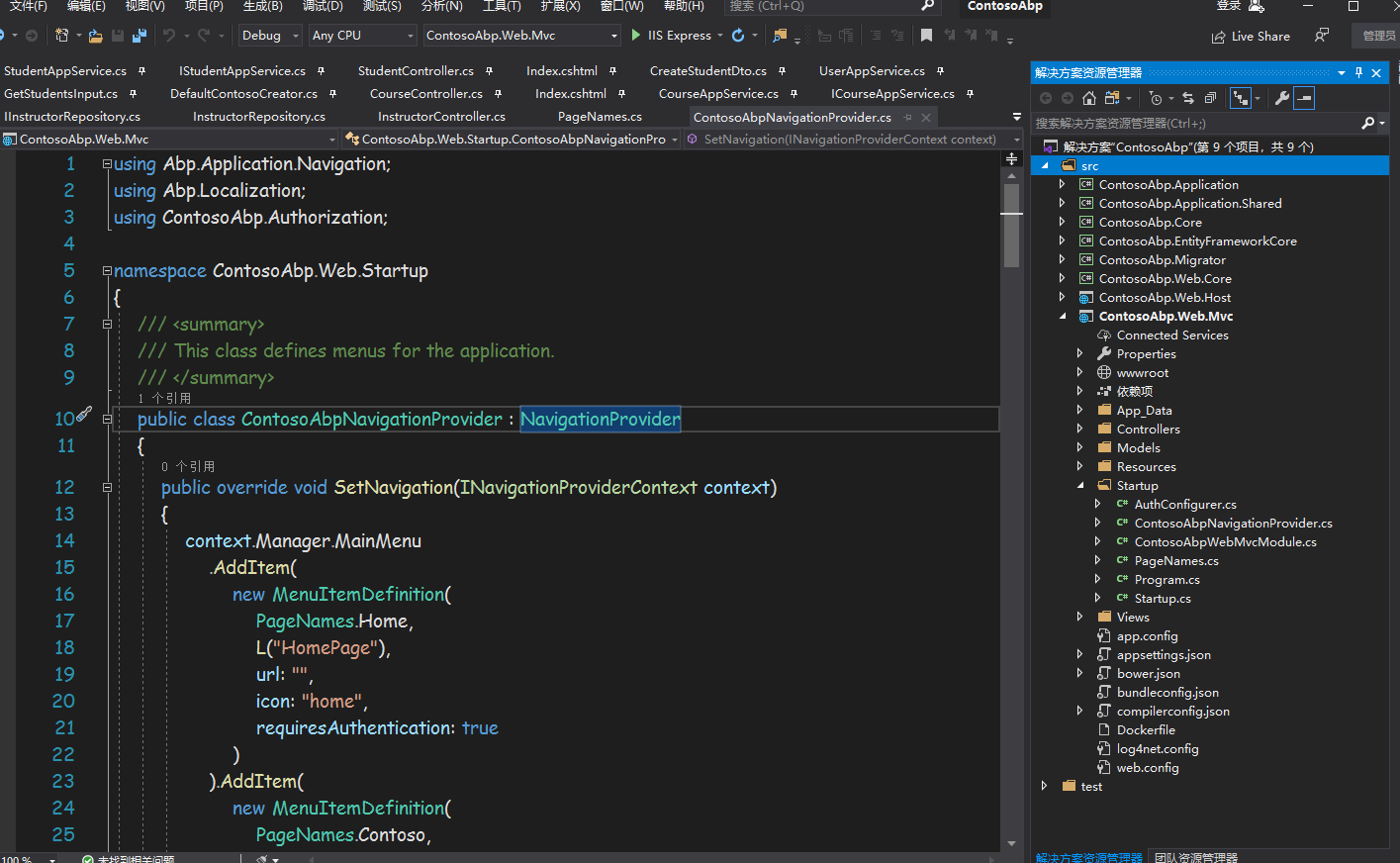The width and height of the screenshot is (1400, 863).
Task: Toggle Show All Files in Solution Explorer
Action: pos(1240,98)
